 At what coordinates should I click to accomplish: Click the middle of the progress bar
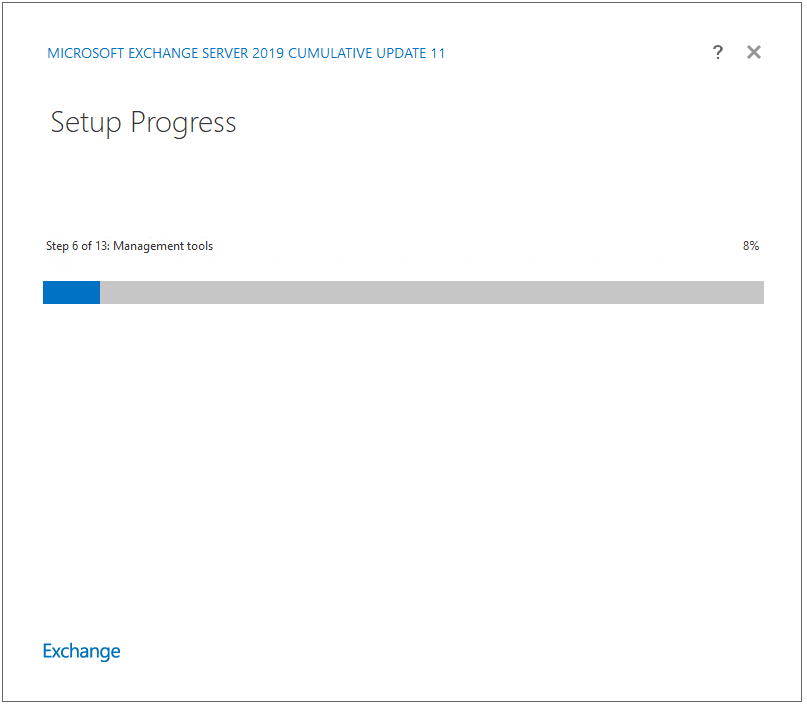click(404, 292)
